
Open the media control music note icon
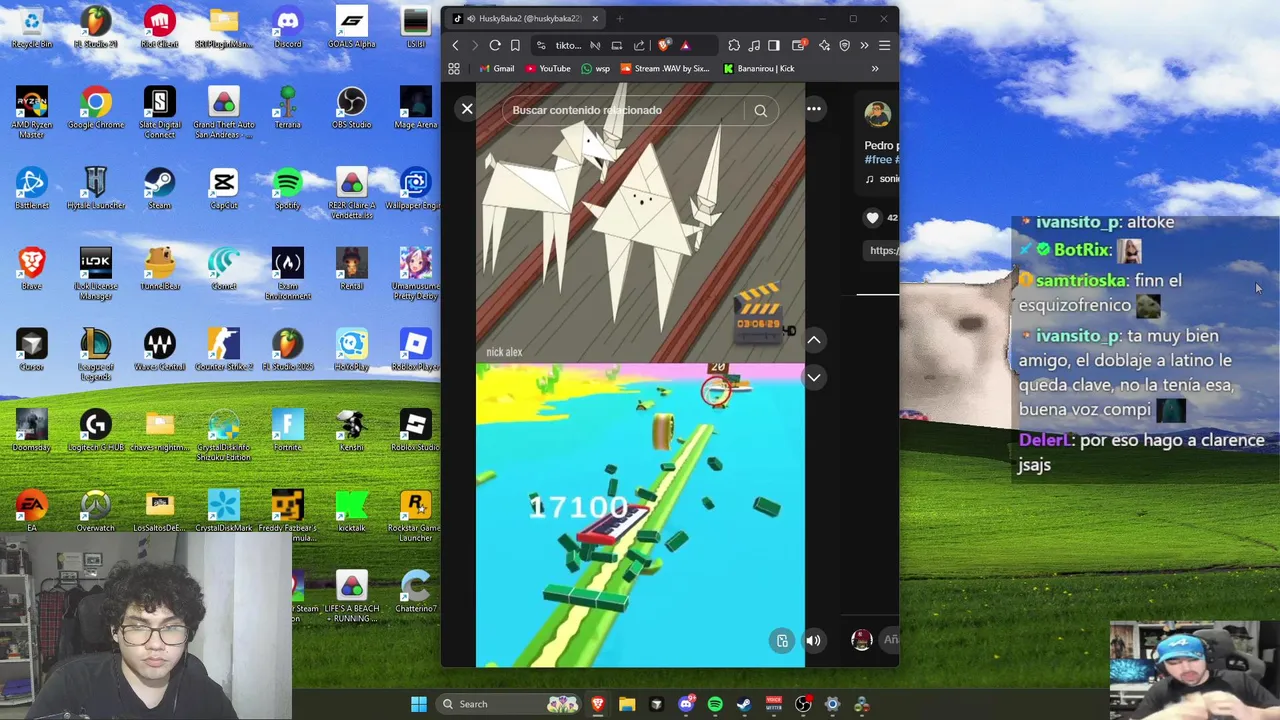tap(754, 45)
